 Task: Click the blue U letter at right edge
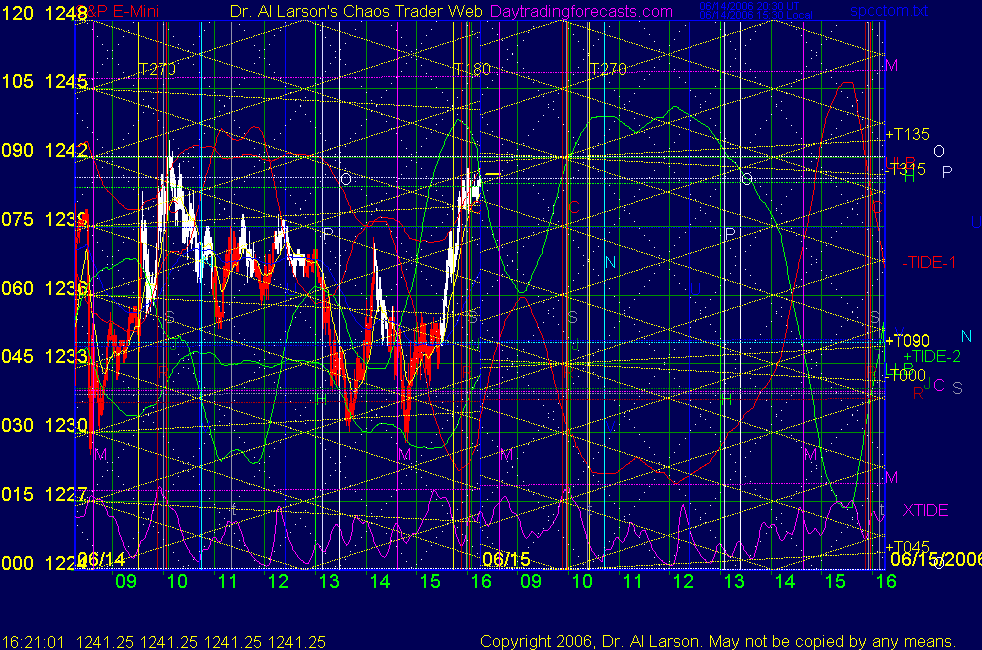click(x=976, y=222)
